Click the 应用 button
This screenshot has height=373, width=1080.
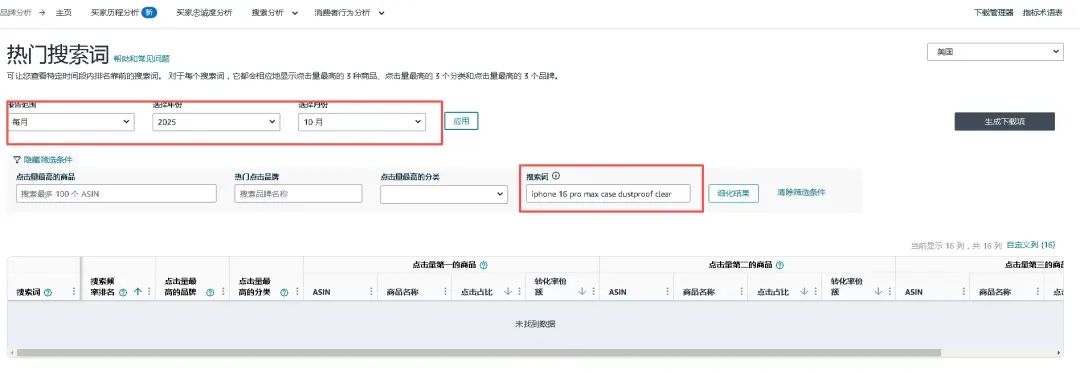(x=461, y=121)
